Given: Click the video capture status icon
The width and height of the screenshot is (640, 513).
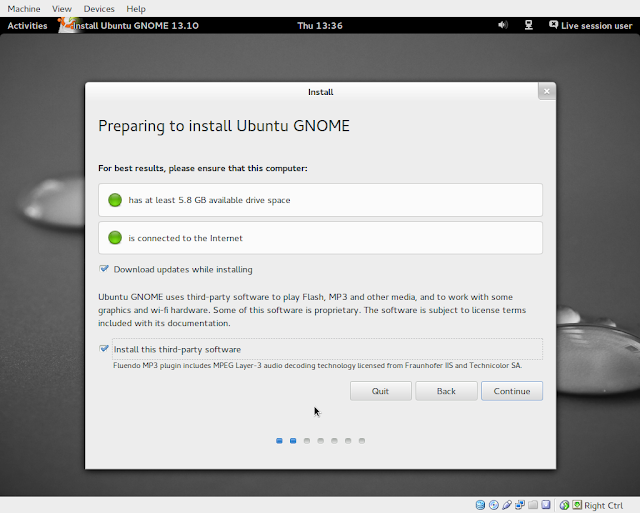Looking at the screenshot, I should click(546, 505).
